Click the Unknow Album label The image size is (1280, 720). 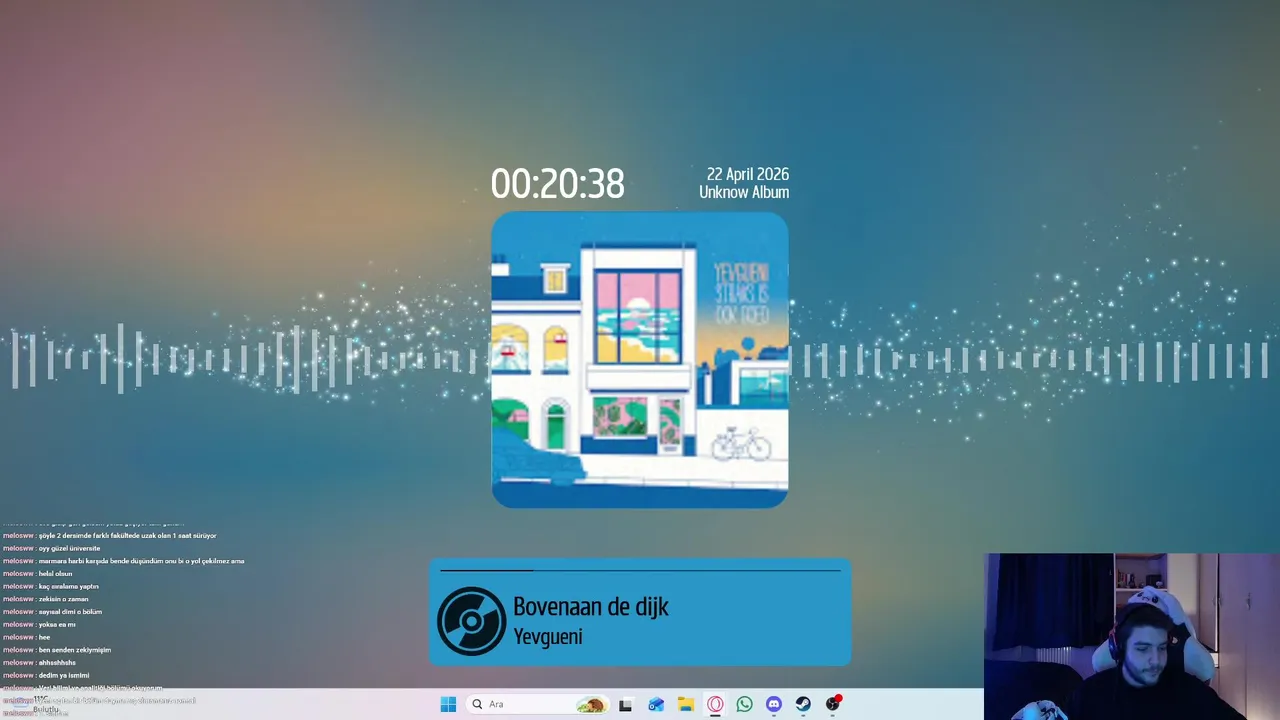point(744,192)
